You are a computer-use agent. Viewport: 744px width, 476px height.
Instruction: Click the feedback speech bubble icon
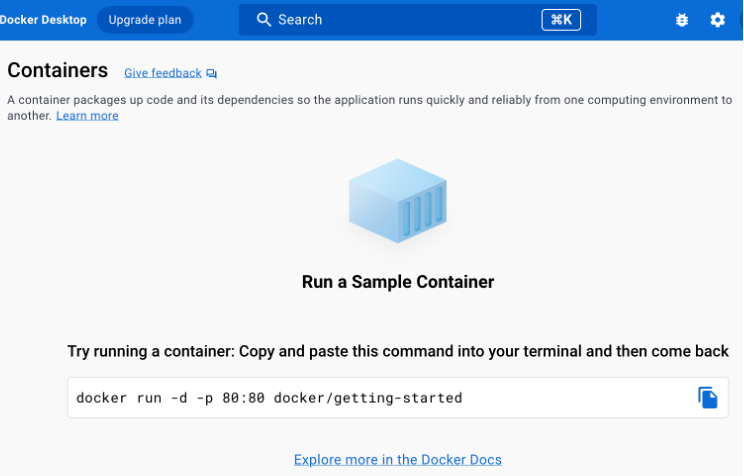tap(212, 74)
